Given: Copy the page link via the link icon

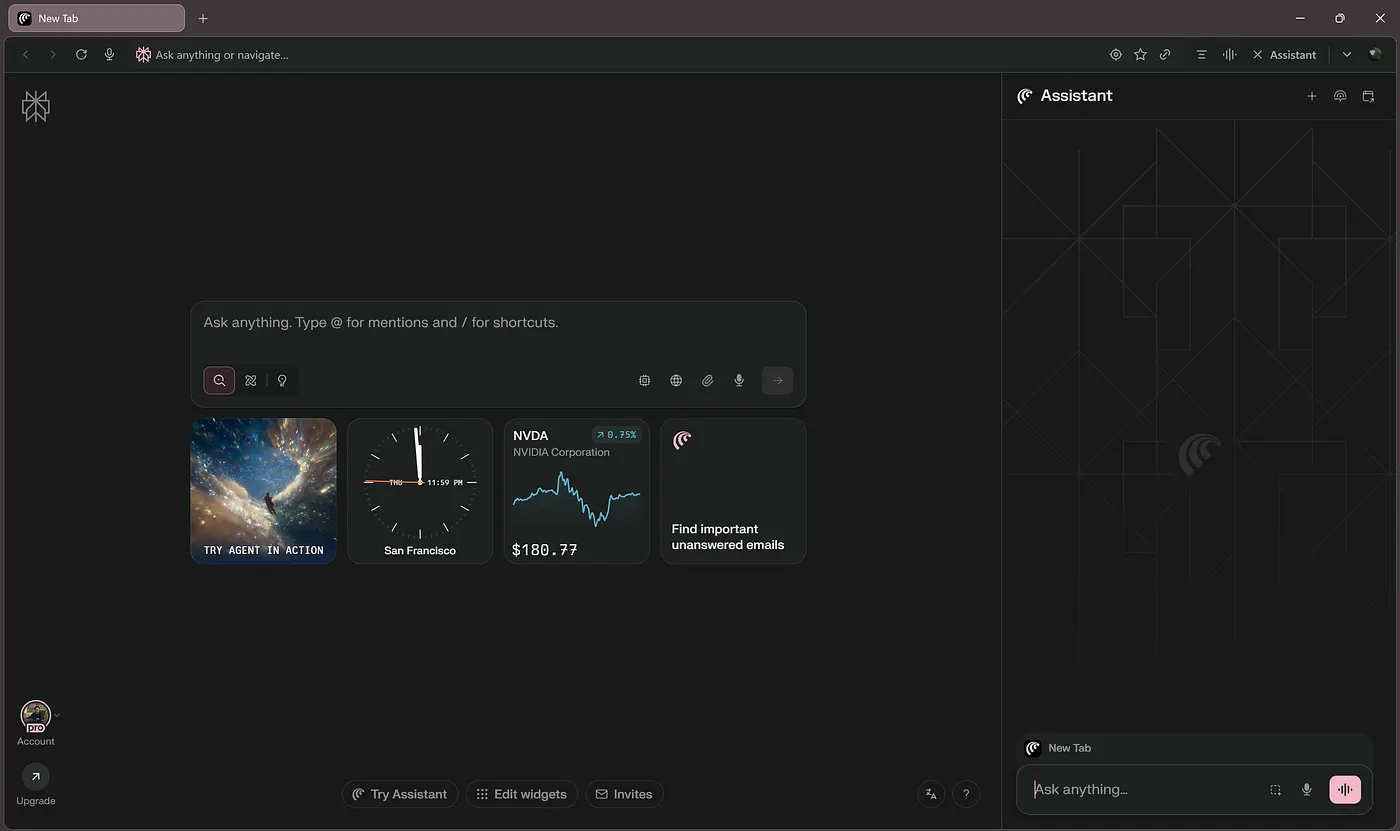Looking at the screenshot, I should click(1165, 54).
